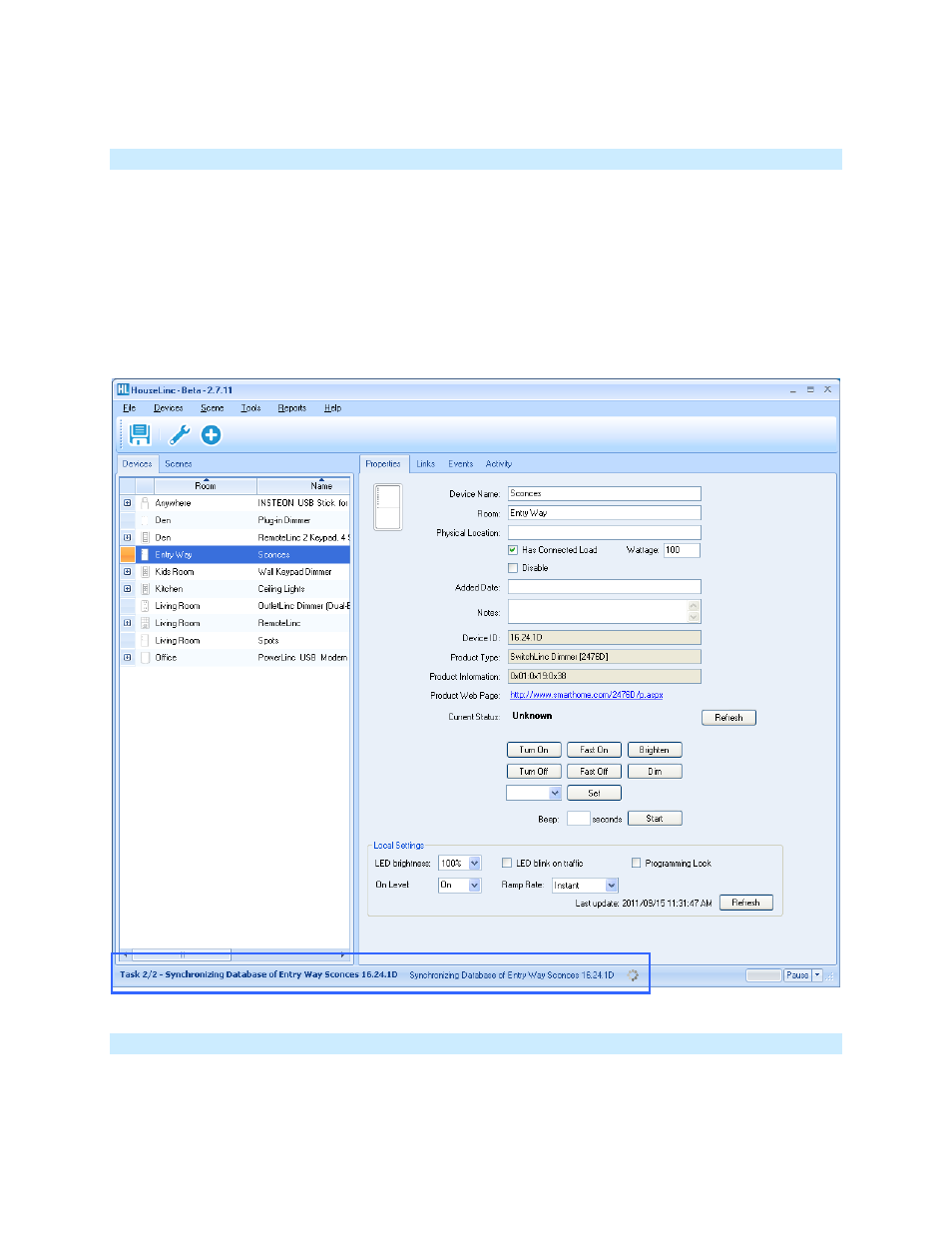Screen dimensions: 952x1233
Task: Click the SwitchLinc dimmer device image
Action: 387,507
